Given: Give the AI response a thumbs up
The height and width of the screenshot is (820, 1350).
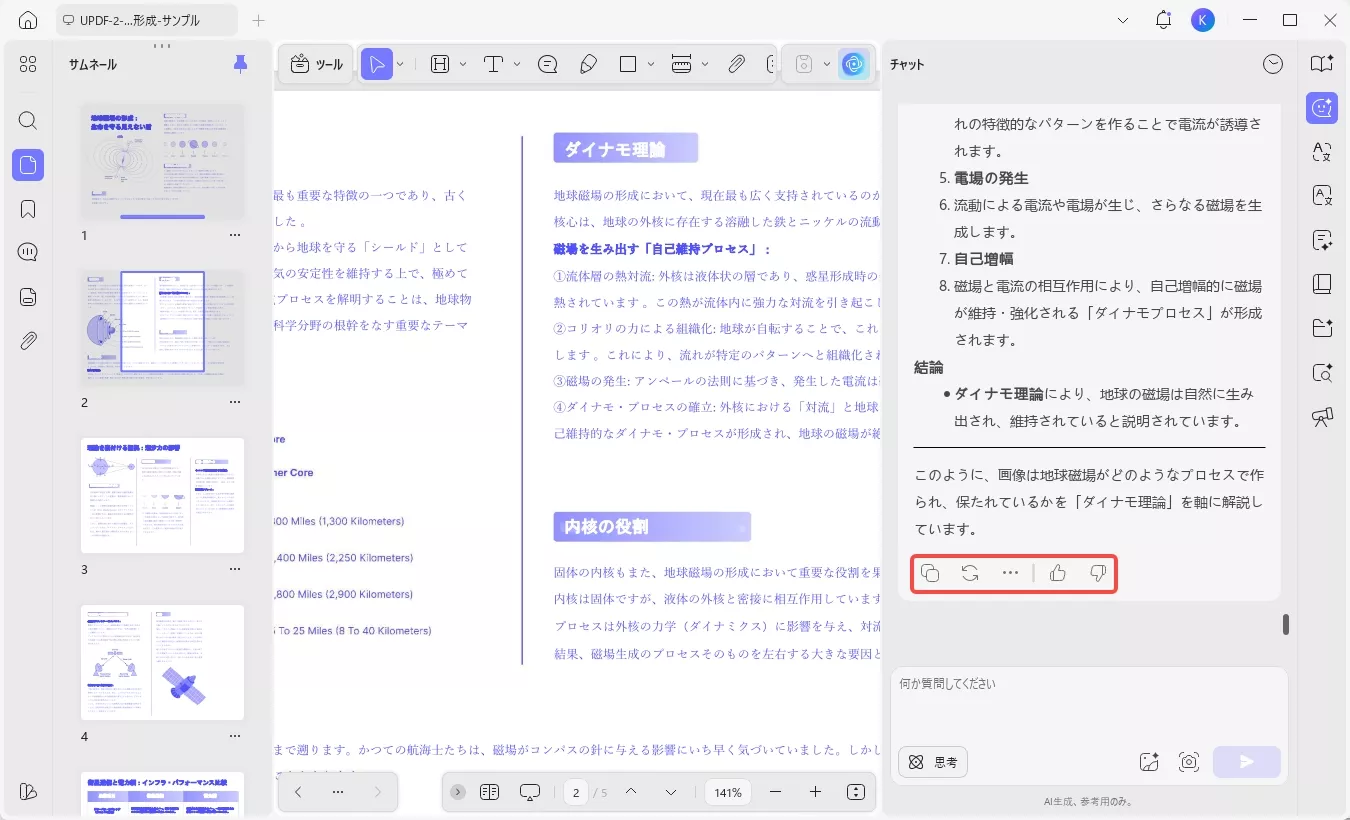Looking at the screenshot, I should click(x=1057, y=573).
